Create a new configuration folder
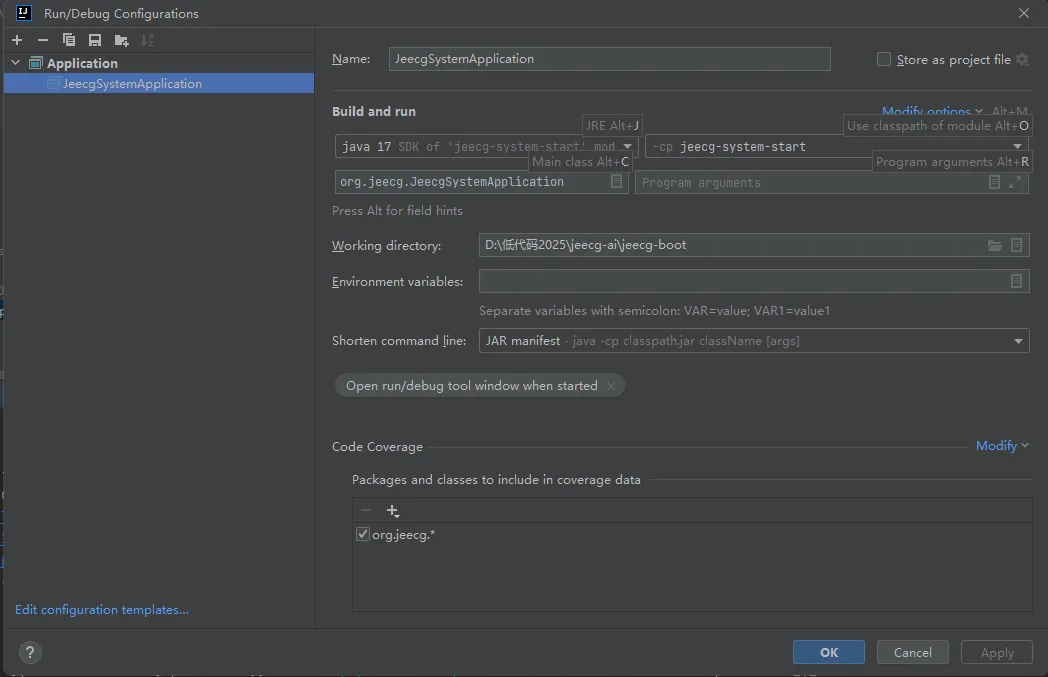 121,40
